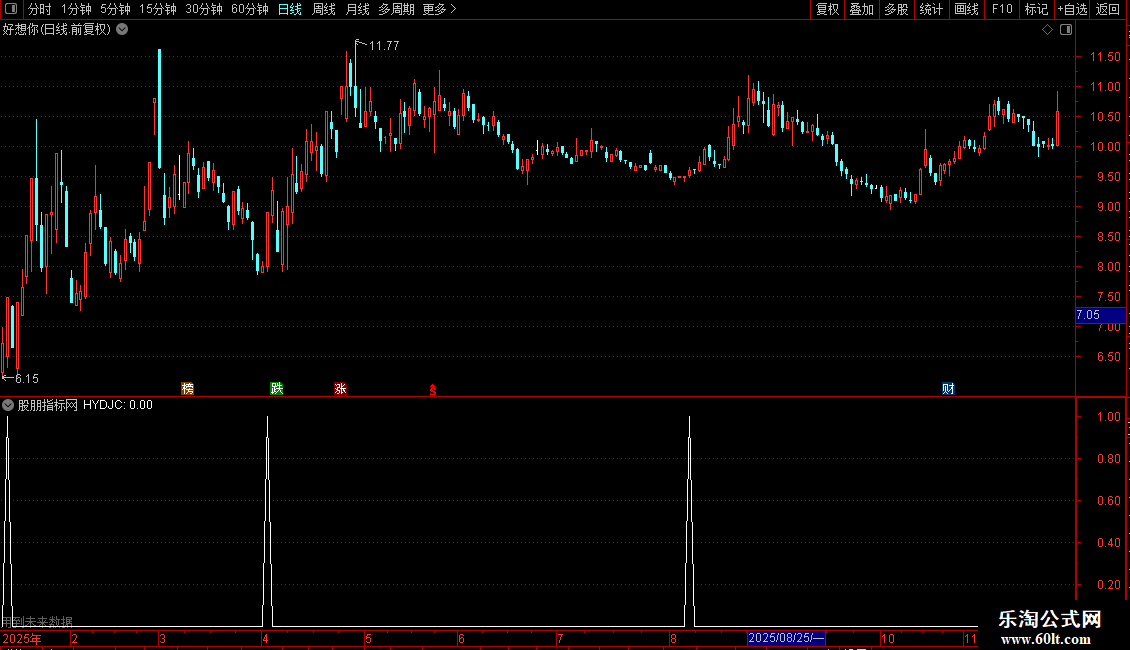Screen dimensions: 1130x650
Task: Click the 2025年 timeline label
Action: coord(22,638)
